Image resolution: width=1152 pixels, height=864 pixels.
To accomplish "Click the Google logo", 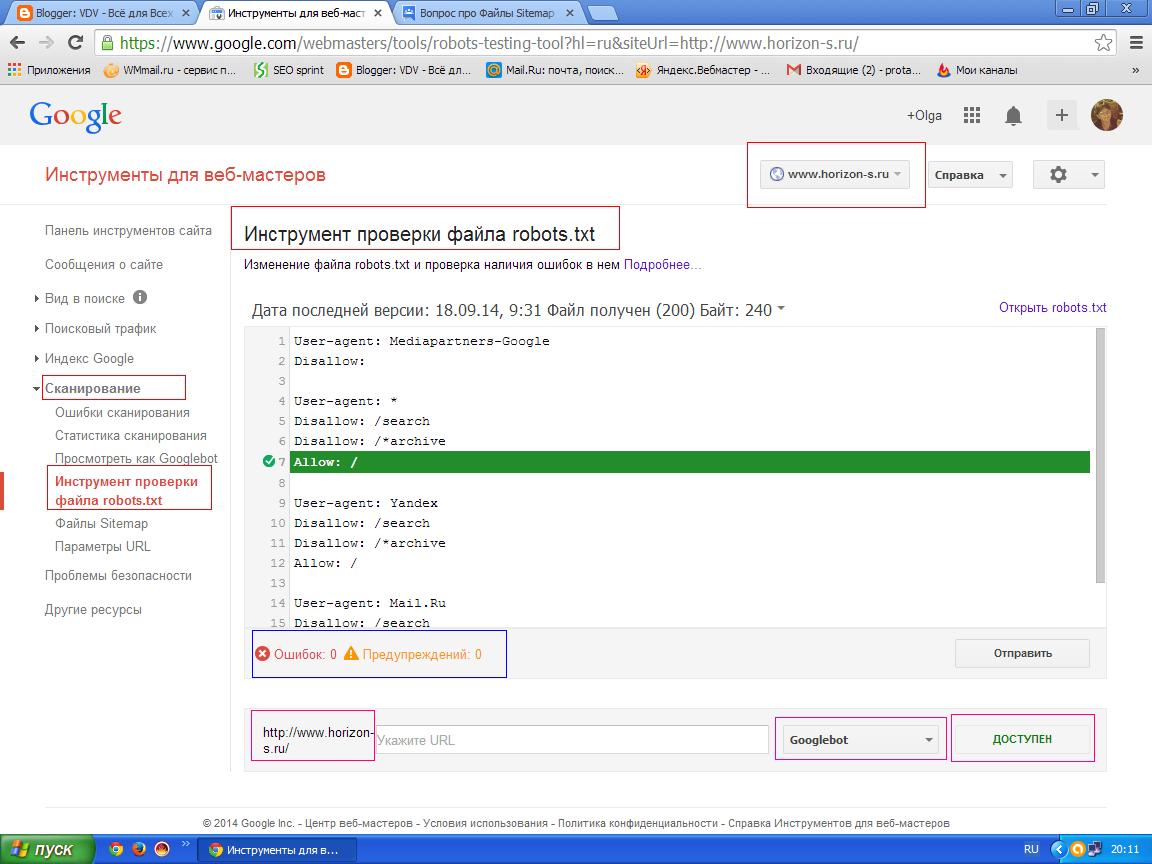I will coord(76,117).
